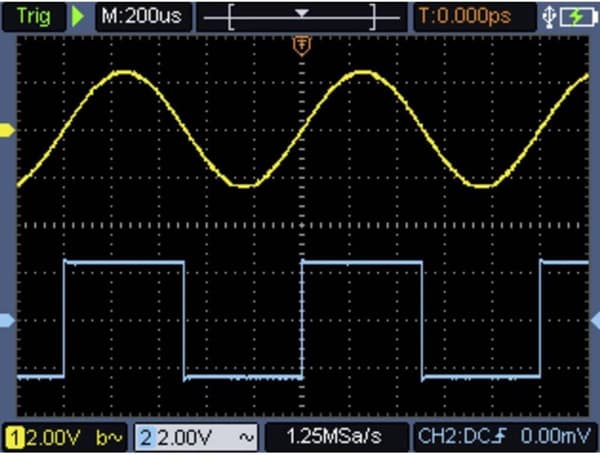Viewport: 600px width, 455px height.
Task: Click the blue square wave's first high plateau
Action: click(x=124, y=263)
